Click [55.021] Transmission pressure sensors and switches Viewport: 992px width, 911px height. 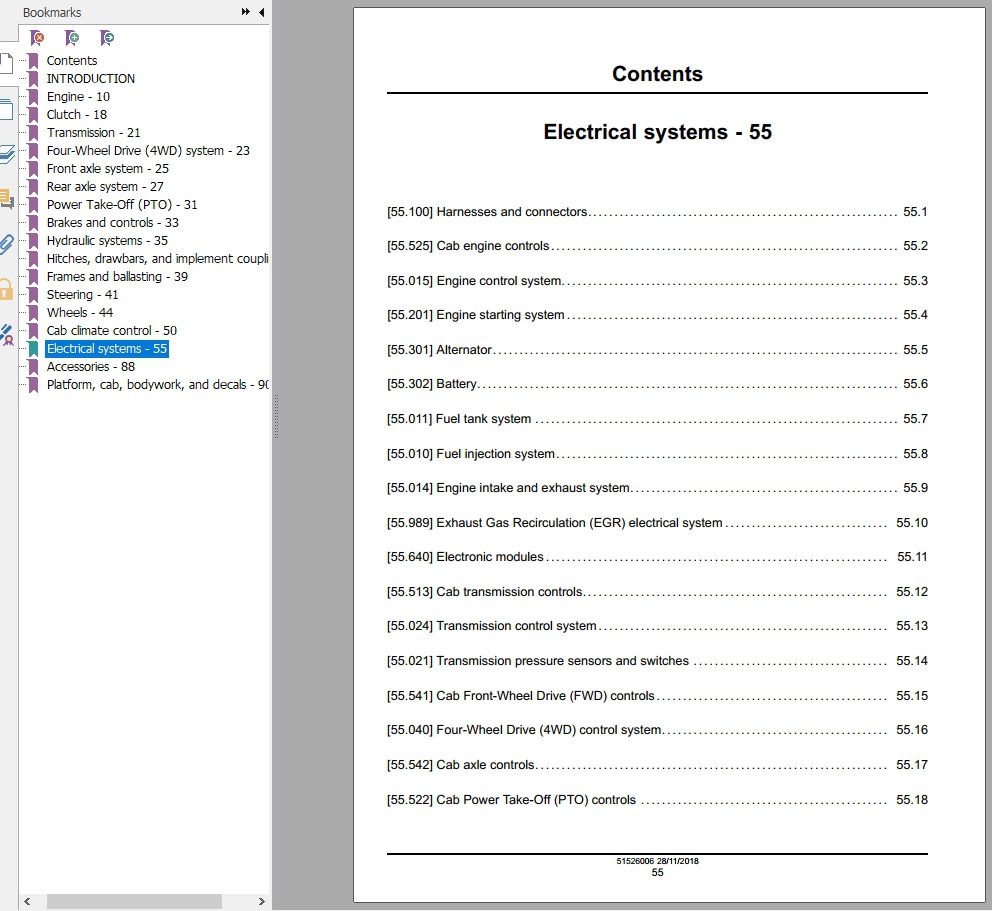pos(657,660)
